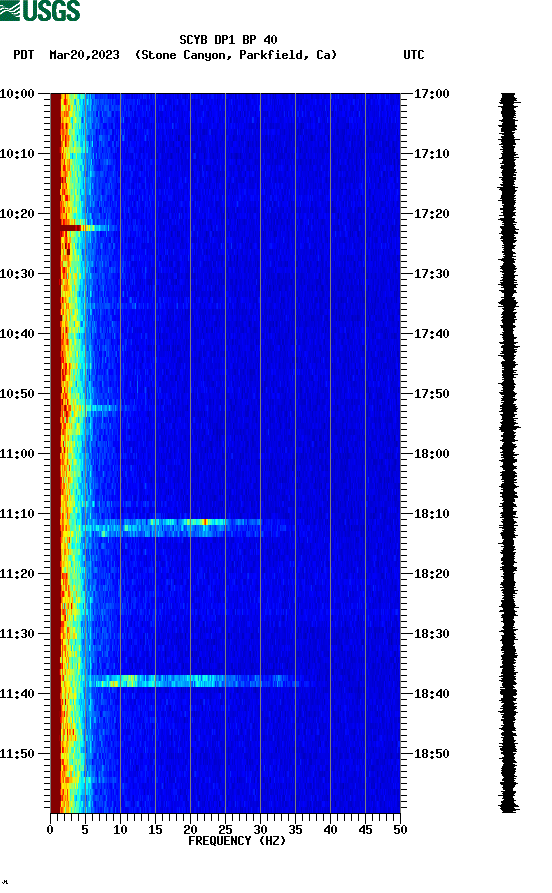Click the 10:10 PDT time label
This screenshot has width=552, height=893.
(x=17, y=154)
